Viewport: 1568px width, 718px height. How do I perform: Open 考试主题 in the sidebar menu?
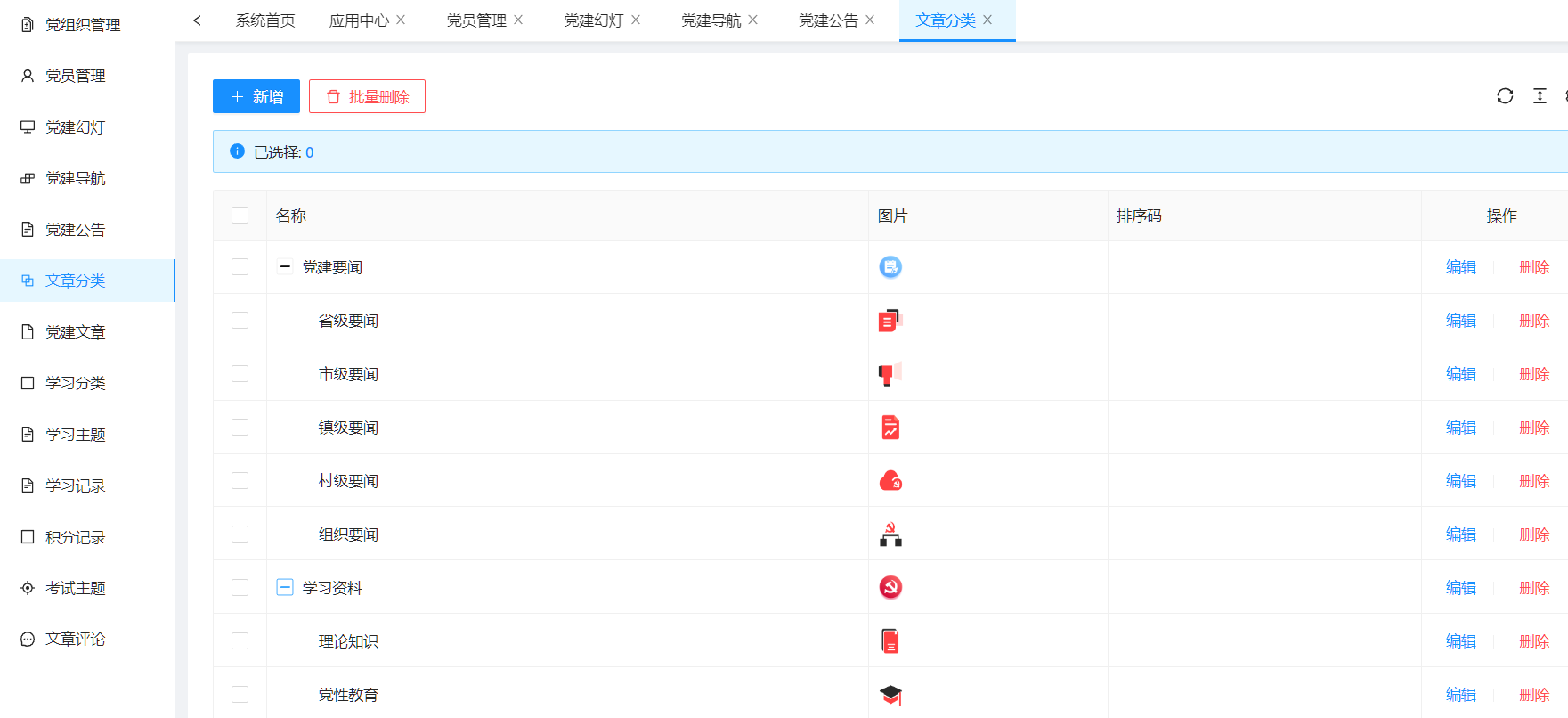76,588
